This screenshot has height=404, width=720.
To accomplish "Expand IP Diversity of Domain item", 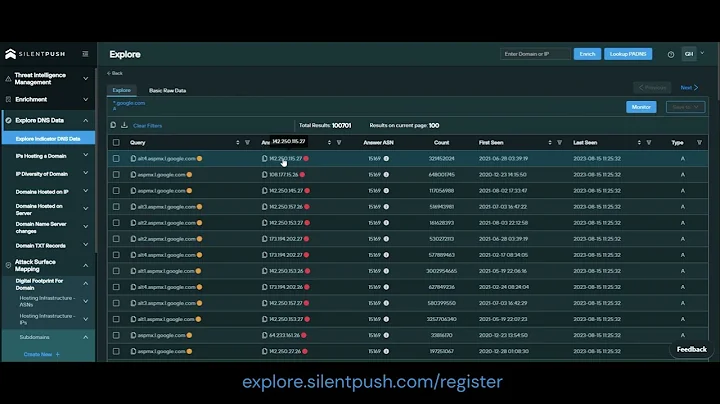I will pos(85,173).
